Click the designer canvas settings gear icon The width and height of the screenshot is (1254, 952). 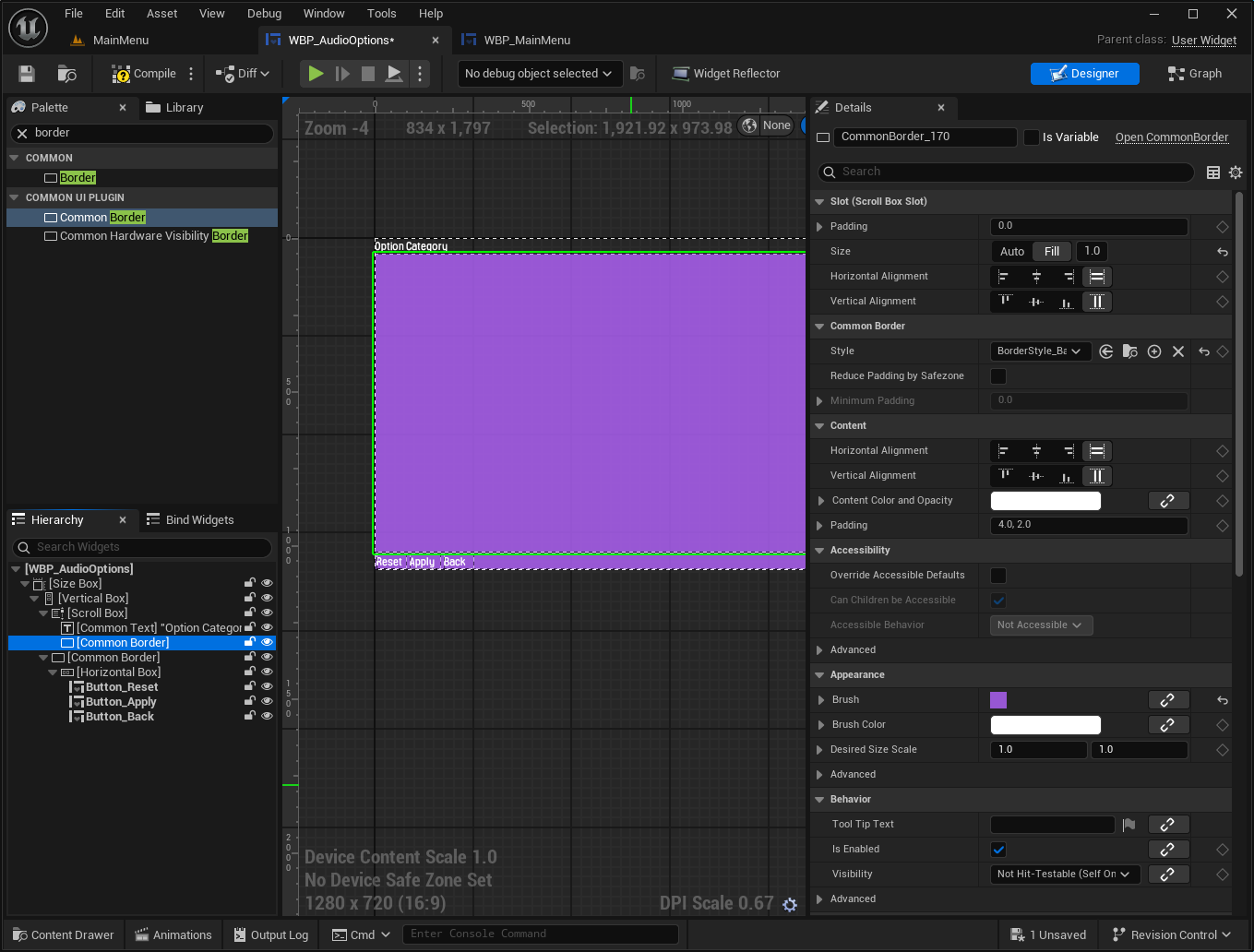[x=790, y=905]
